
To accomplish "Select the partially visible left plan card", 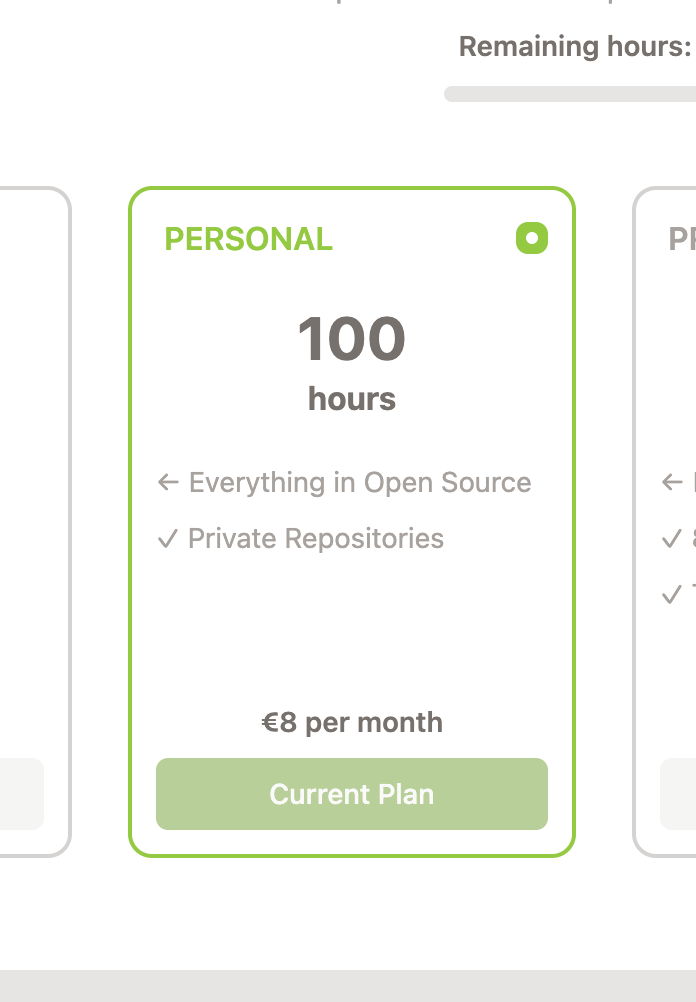I will 35,520.
